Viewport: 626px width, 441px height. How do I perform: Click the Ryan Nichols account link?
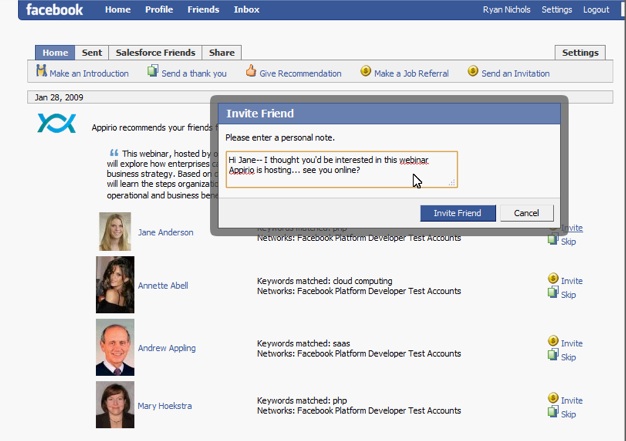coord(506,10)
